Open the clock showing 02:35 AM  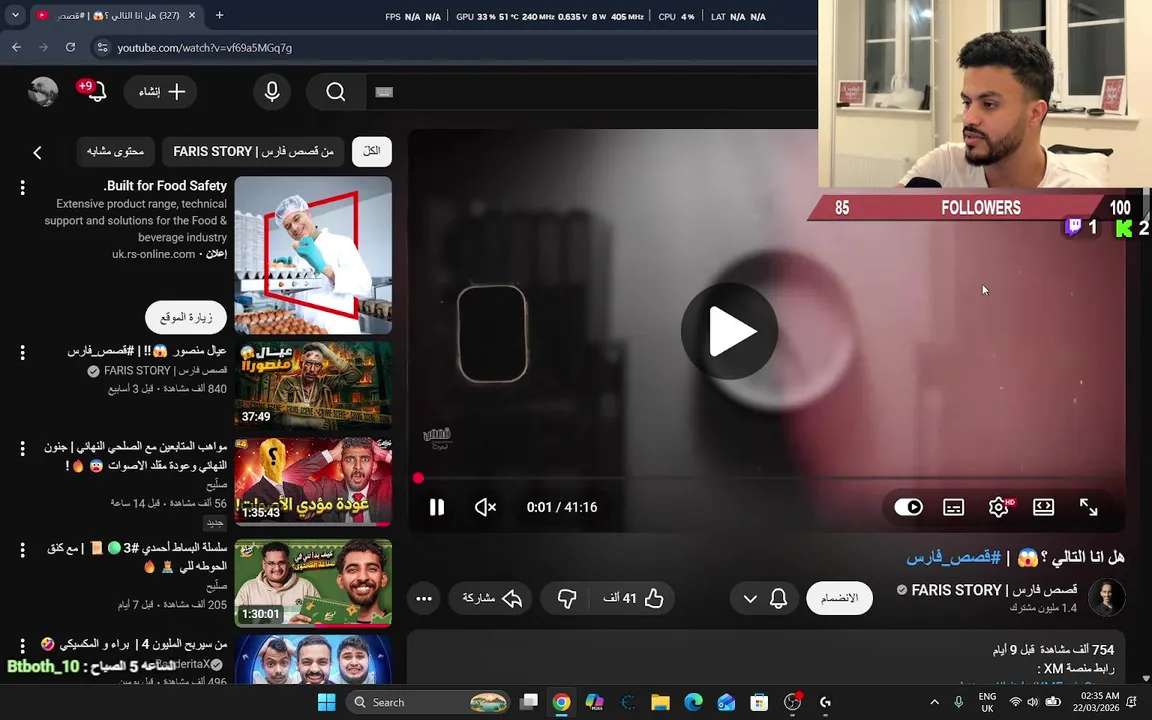click(1095, 702)
